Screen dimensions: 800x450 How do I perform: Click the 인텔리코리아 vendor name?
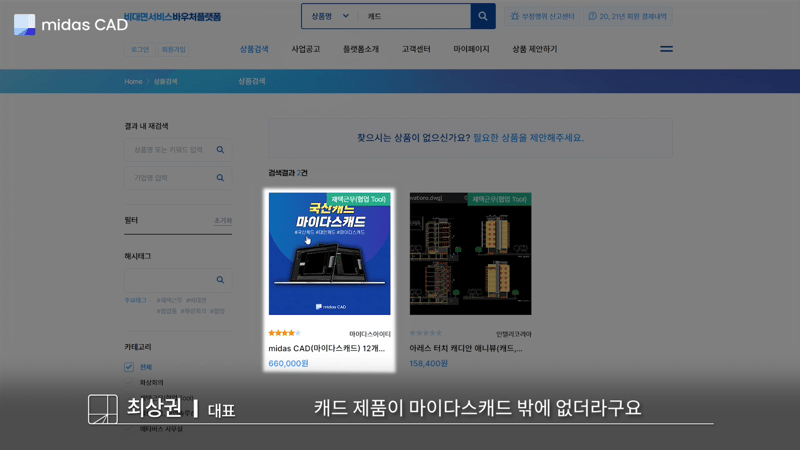[x=514, y=334]
